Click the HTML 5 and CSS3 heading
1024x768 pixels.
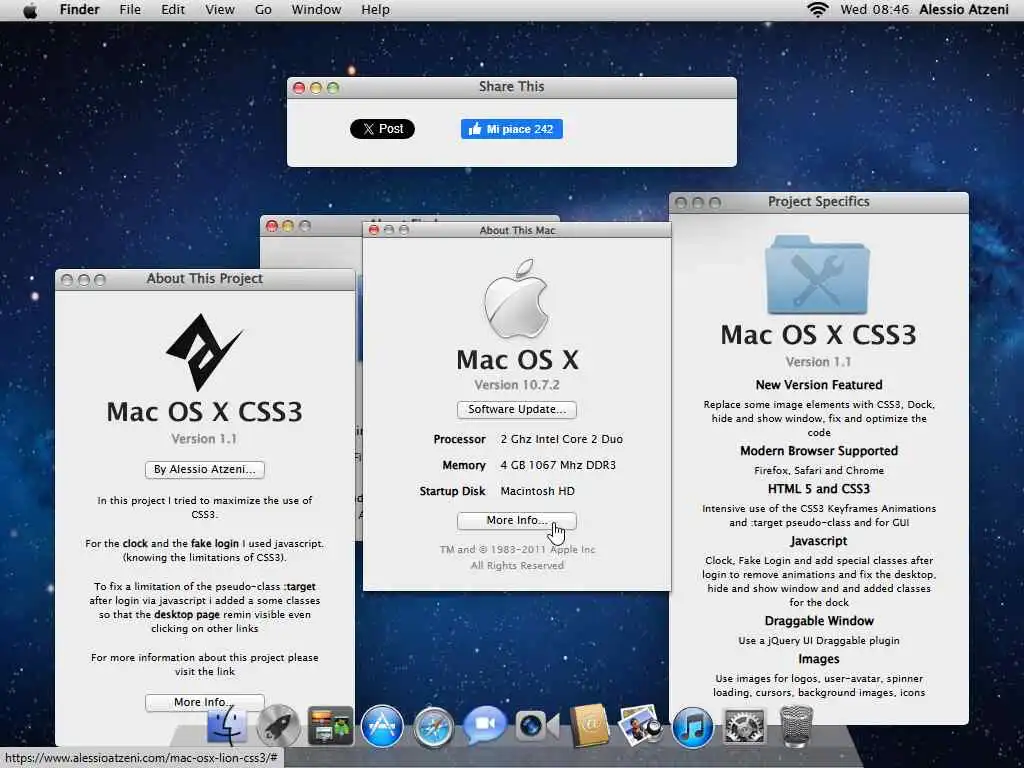818,488
